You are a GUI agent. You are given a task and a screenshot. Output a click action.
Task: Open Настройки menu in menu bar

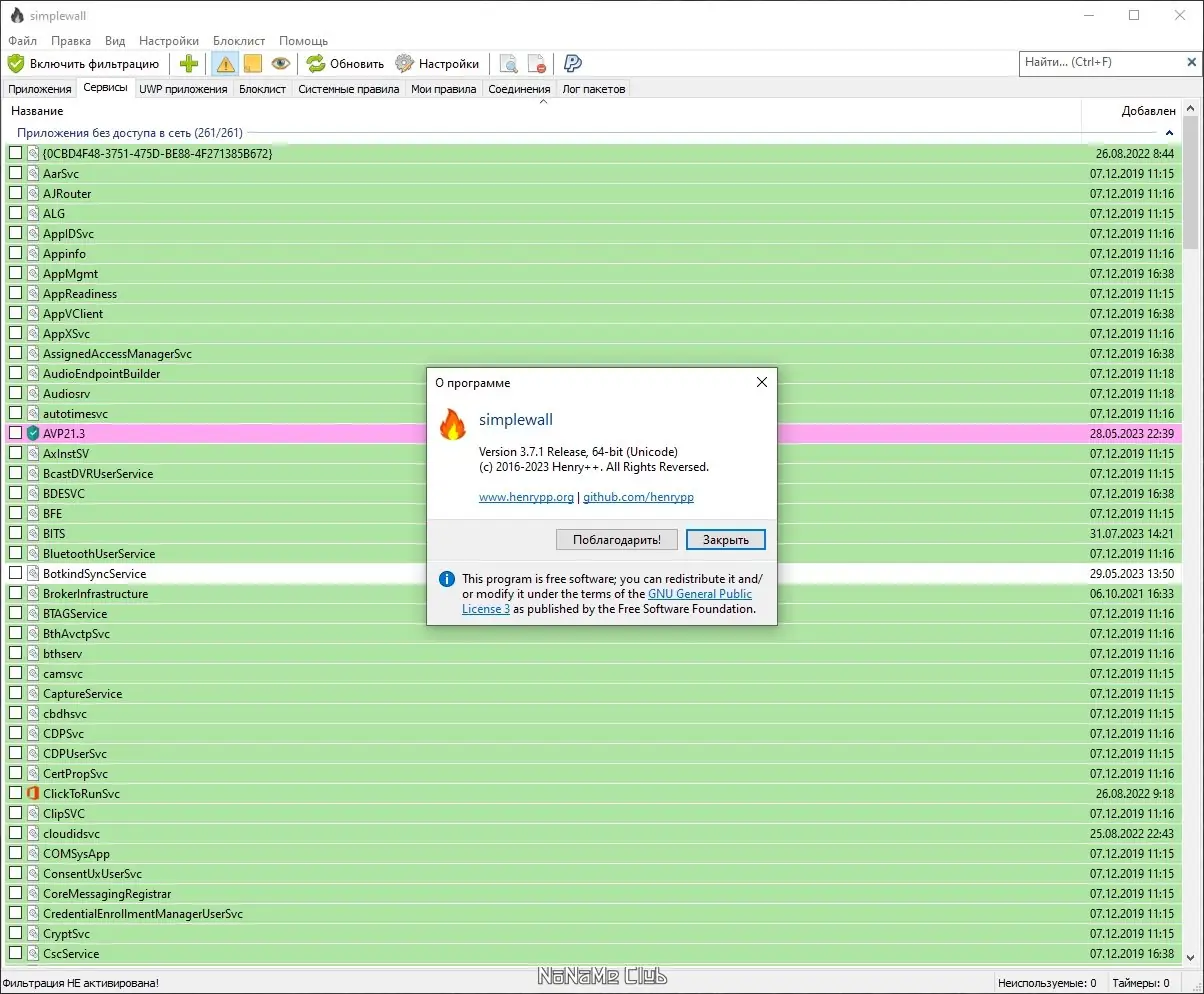[x=169, y=41]
